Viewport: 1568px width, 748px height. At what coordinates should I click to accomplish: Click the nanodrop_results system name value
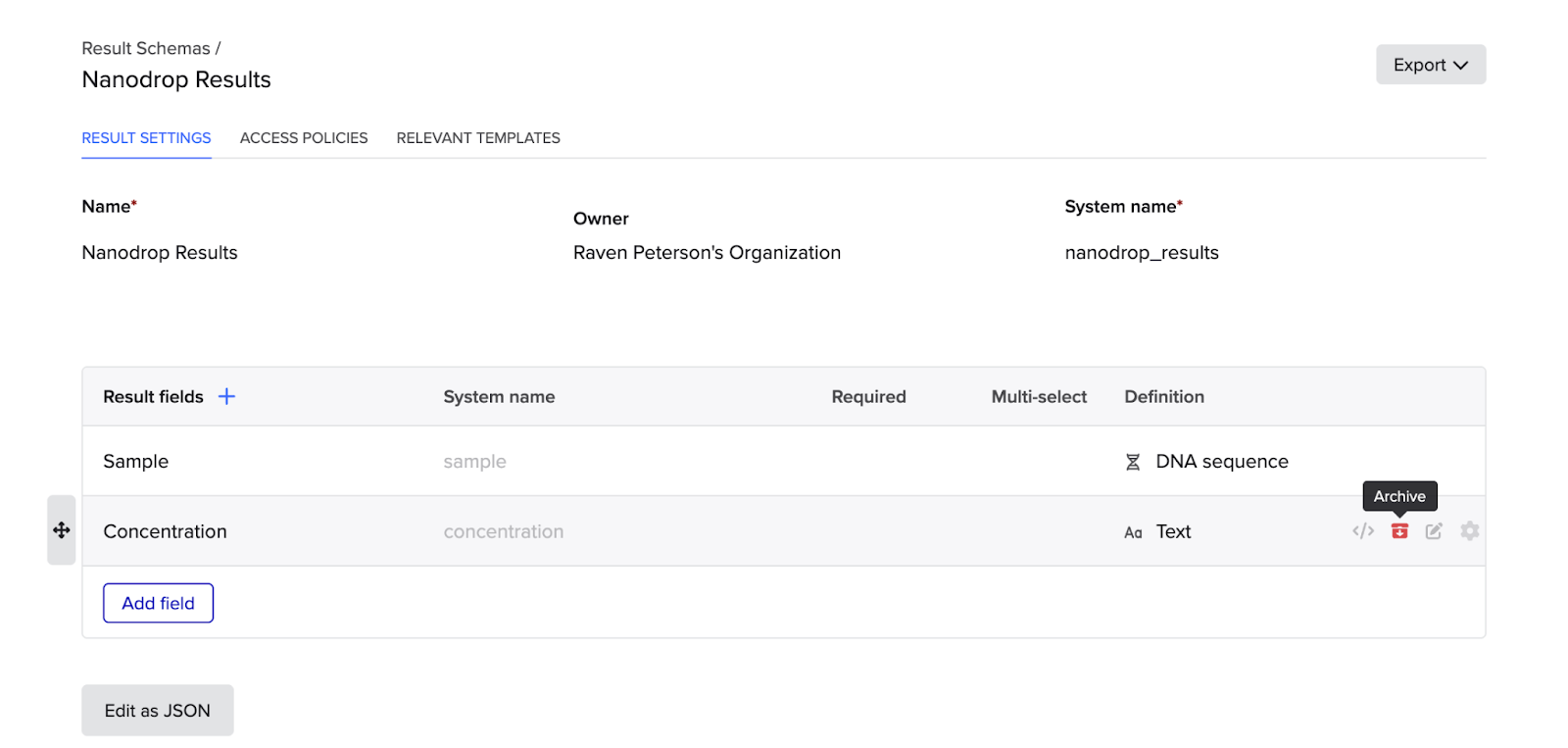click(1142, 253)
